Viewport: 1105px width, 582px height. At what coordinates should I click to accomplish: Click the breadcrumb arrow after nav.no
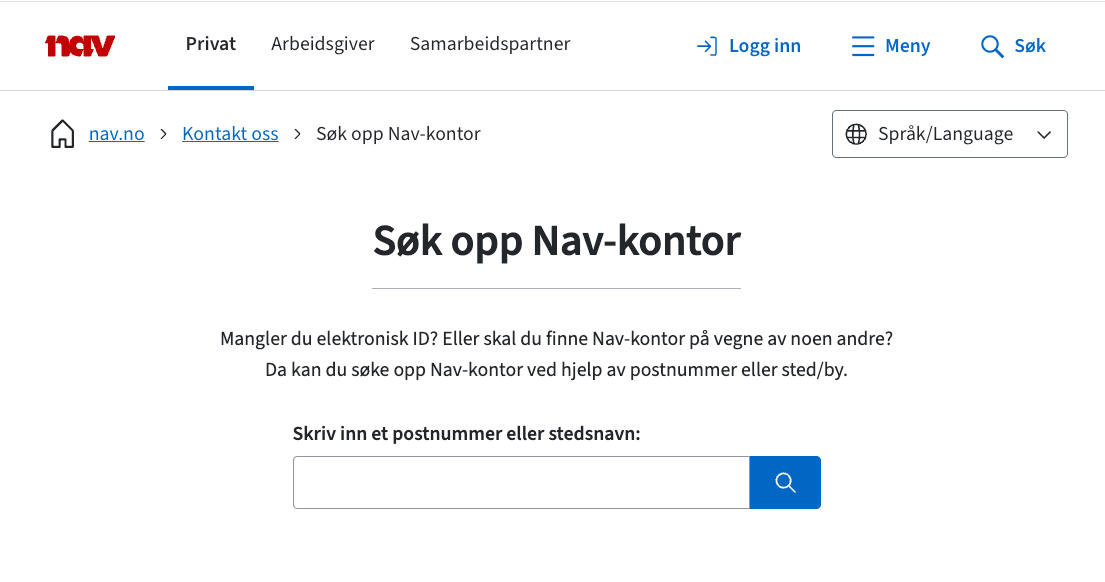tap(161, 133)
